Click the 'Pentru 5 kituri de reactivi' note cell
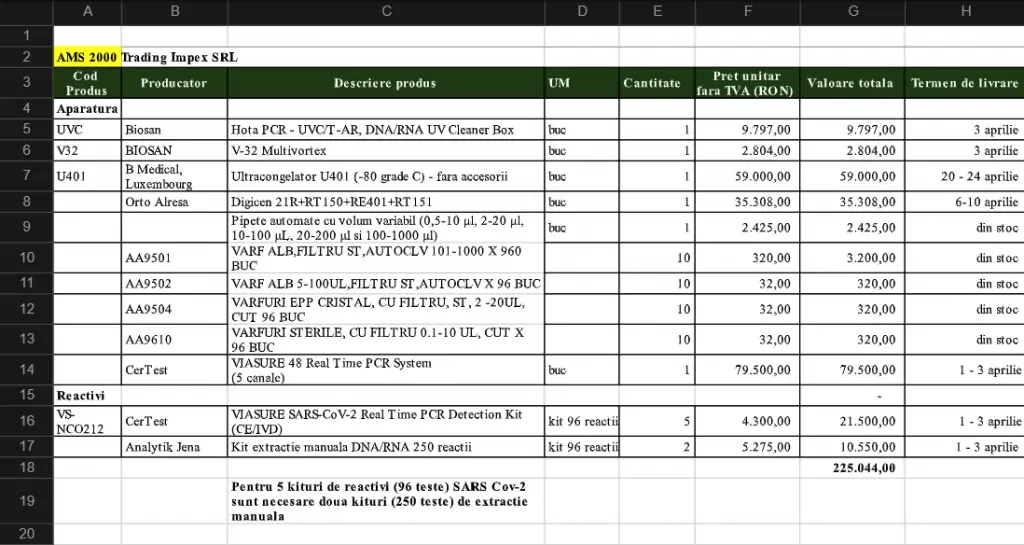The width and height of the screenshot is (1024, 545). pyautogui.click(x=386, y=501)
